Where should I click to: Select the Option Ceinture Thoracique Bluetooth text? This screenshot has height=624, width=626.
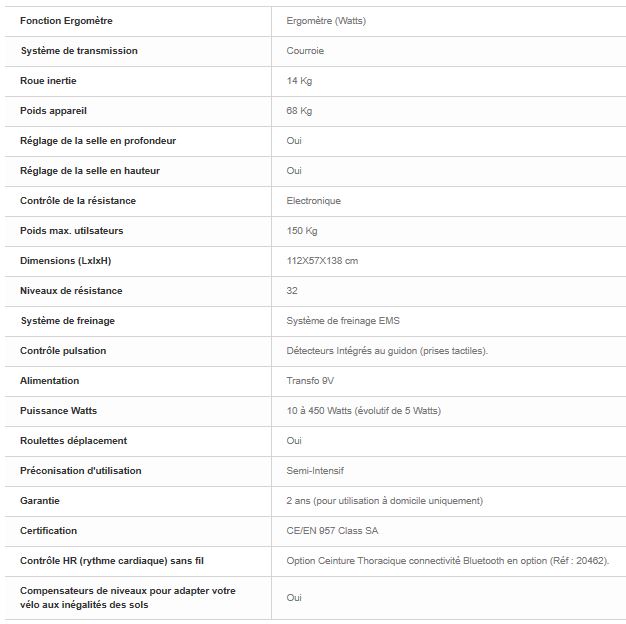(x=448, y=561)
